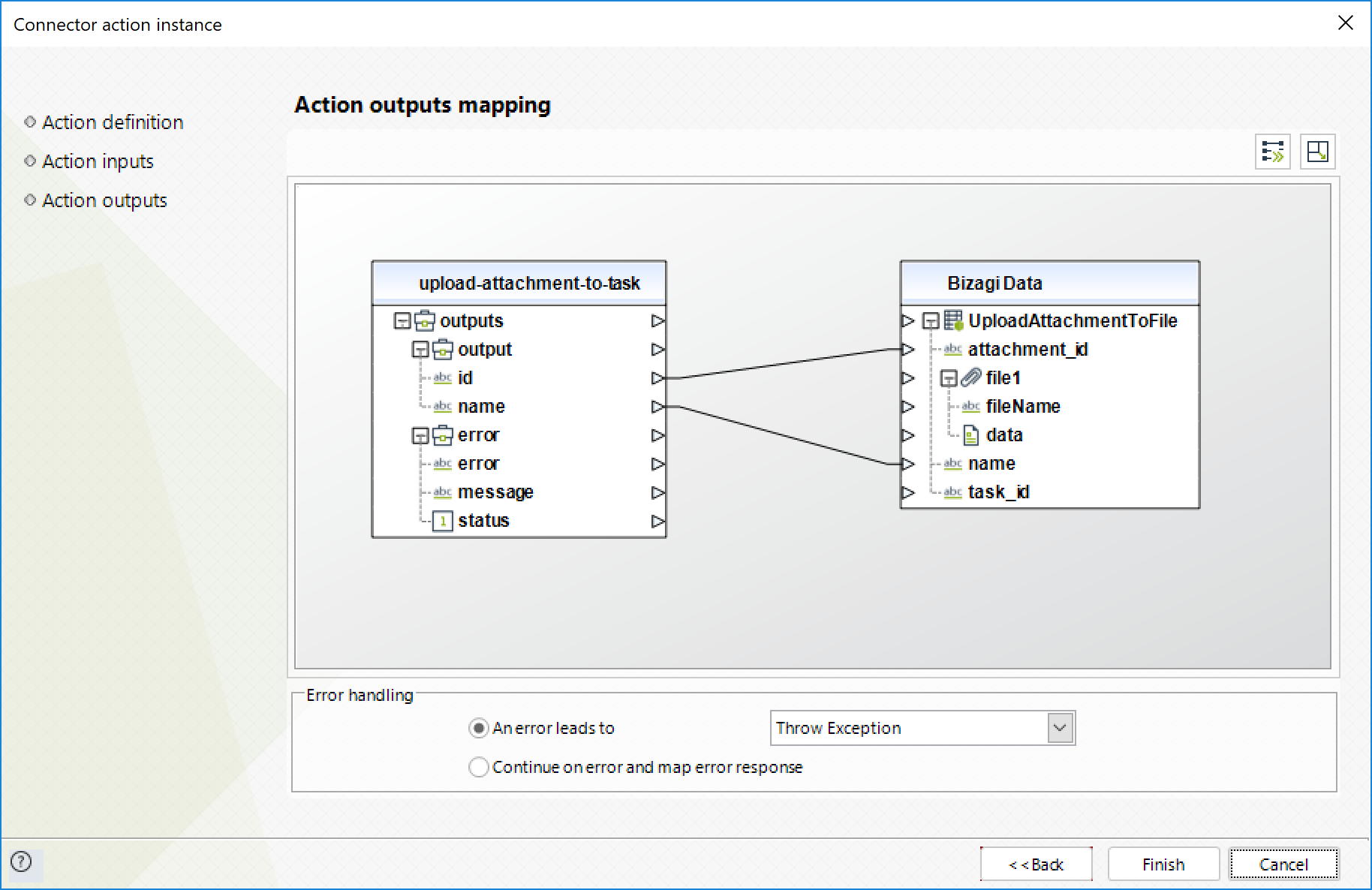Click the input connector arrow for fileName
The height and width of the screenshot is (890, 1372).
tap(908, 406)
